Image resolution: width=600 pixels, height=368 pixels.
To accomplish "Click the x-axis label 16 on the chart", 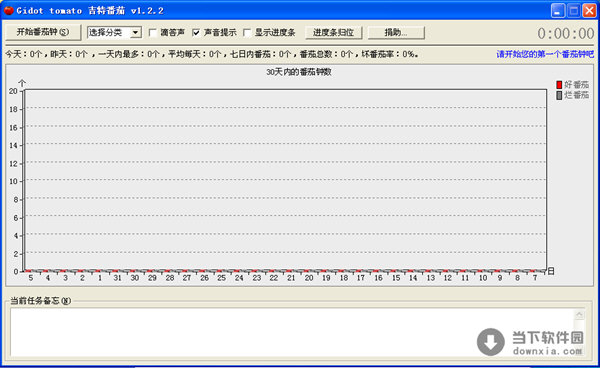I will pyautogui.click(x=378, y=278).
